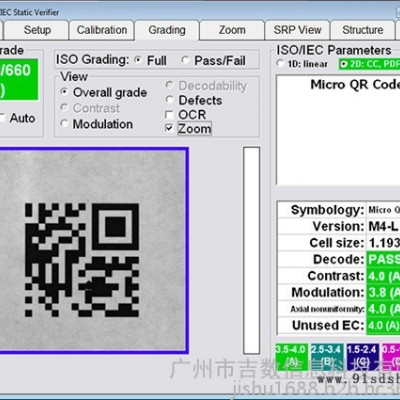Click the Unused EC 4.0 (A) cell

pyautogui.click(x=383, y=325)
